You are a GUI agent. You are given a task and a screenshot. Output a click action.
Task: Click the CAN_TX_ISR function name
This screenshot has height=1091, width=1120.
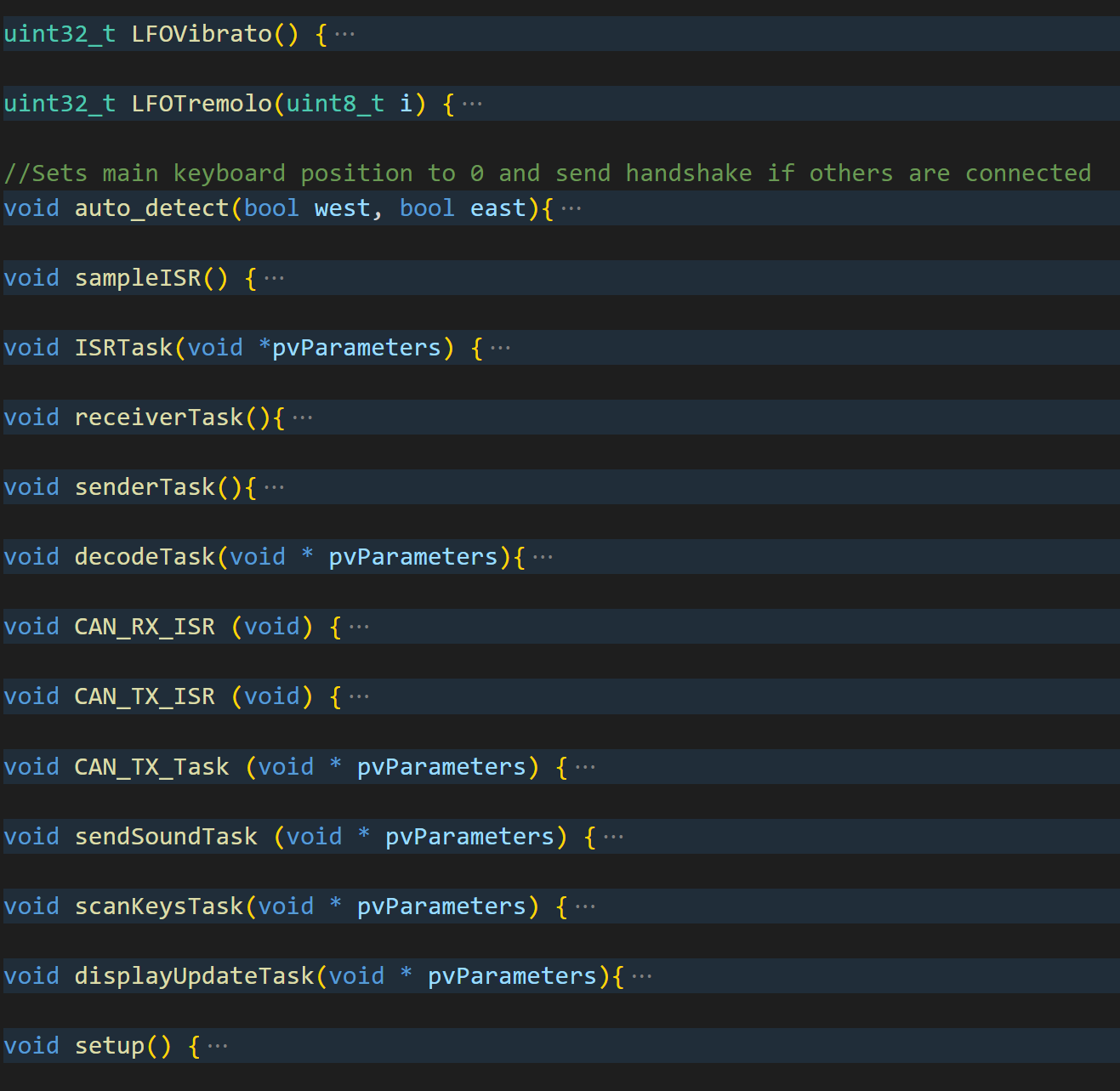[145, 696]
